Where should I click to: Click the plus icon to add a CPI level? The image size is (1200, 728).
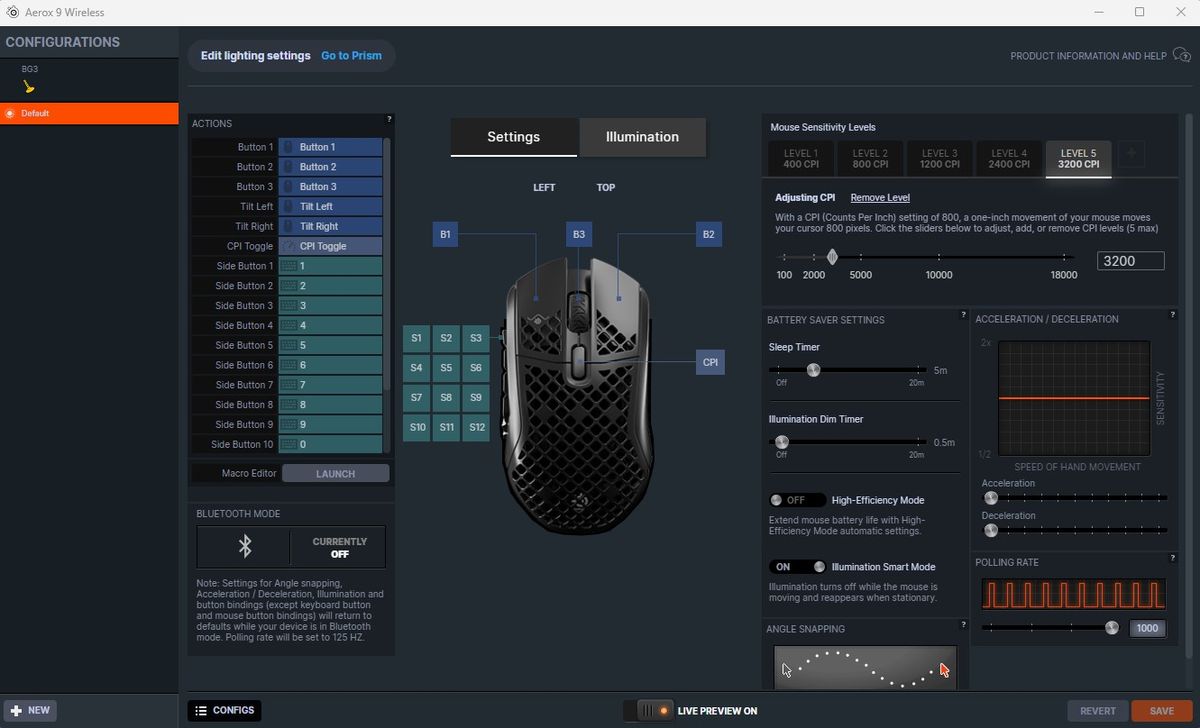1131,154
